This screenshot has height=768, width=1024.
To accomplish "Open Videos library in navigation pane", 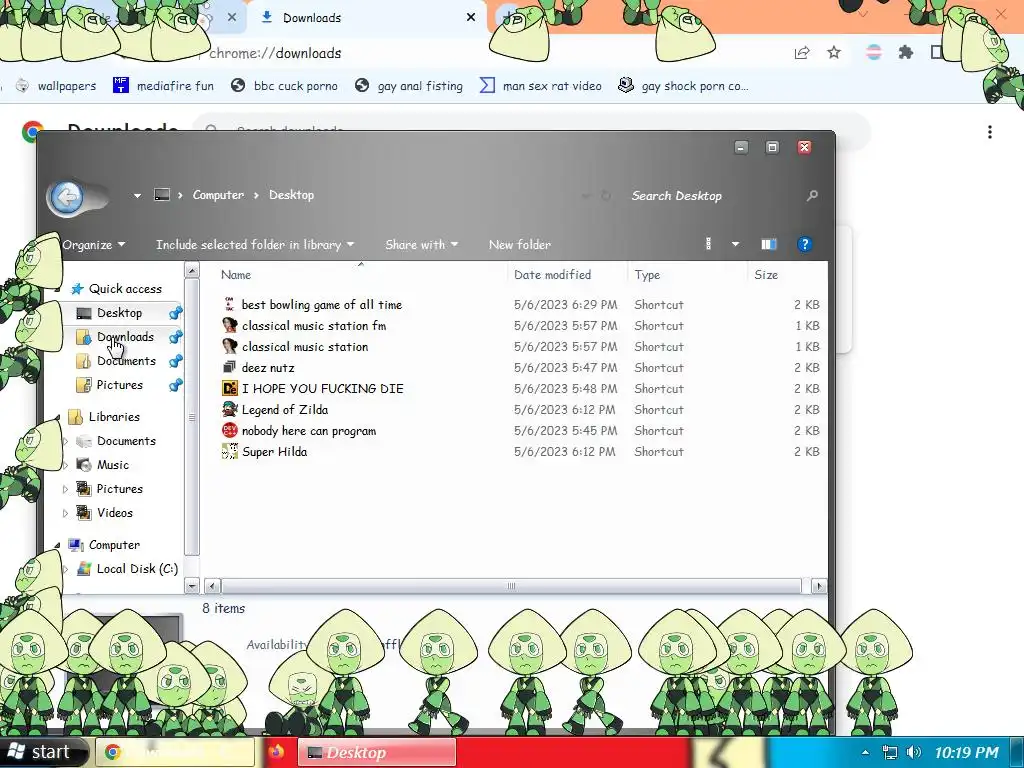I will pyautogui.click(x=114, y=513).
